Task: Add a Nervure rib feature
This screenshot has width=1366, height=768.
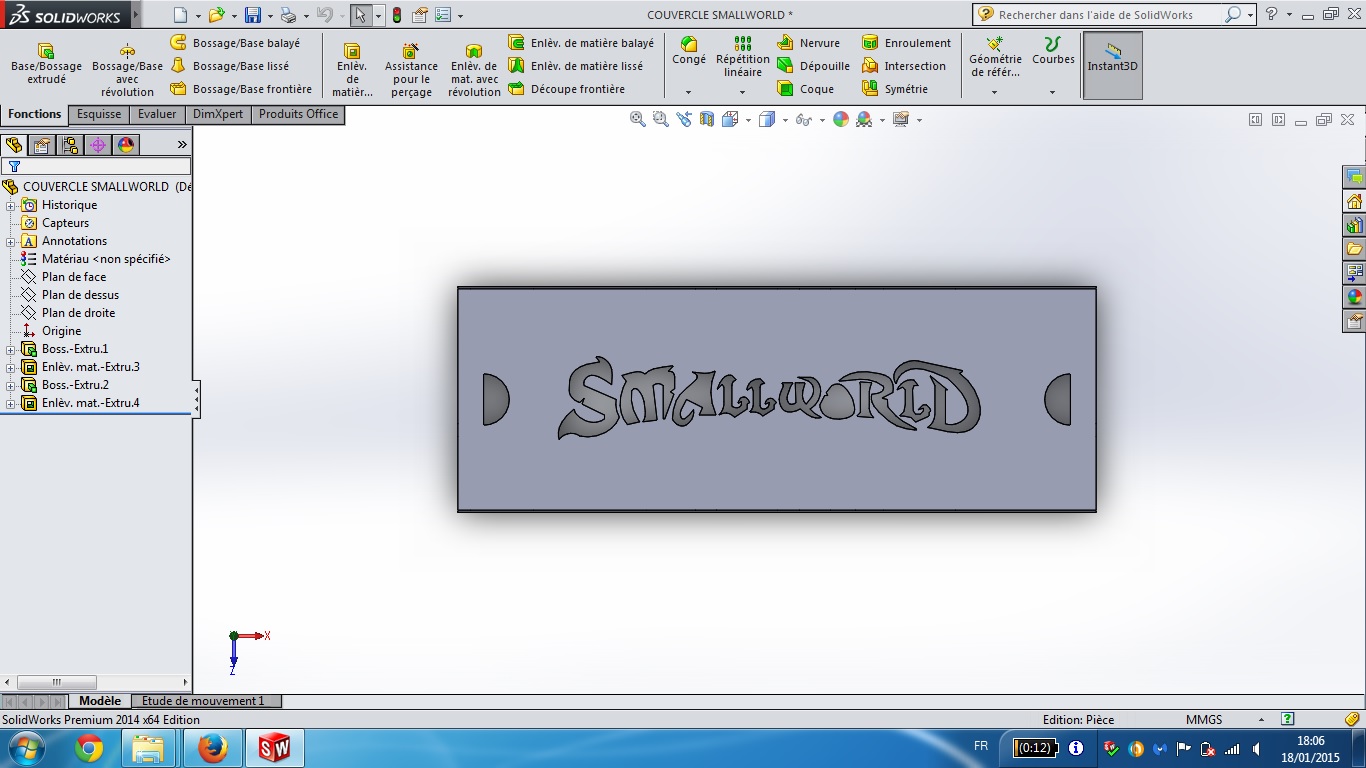Action: coord(808,43)
